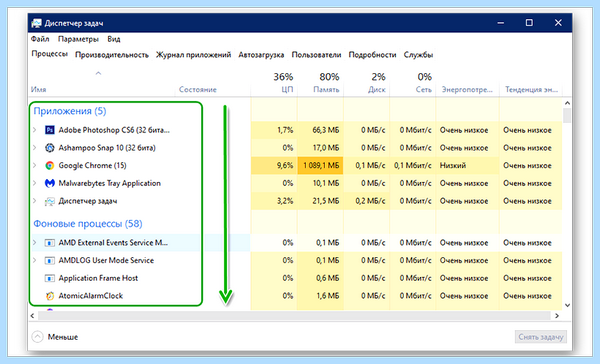Click the Malwarebytes Tray Application icon
Image resolution: width=600 pixels, height=364 pixels.
tap(50, 183)
